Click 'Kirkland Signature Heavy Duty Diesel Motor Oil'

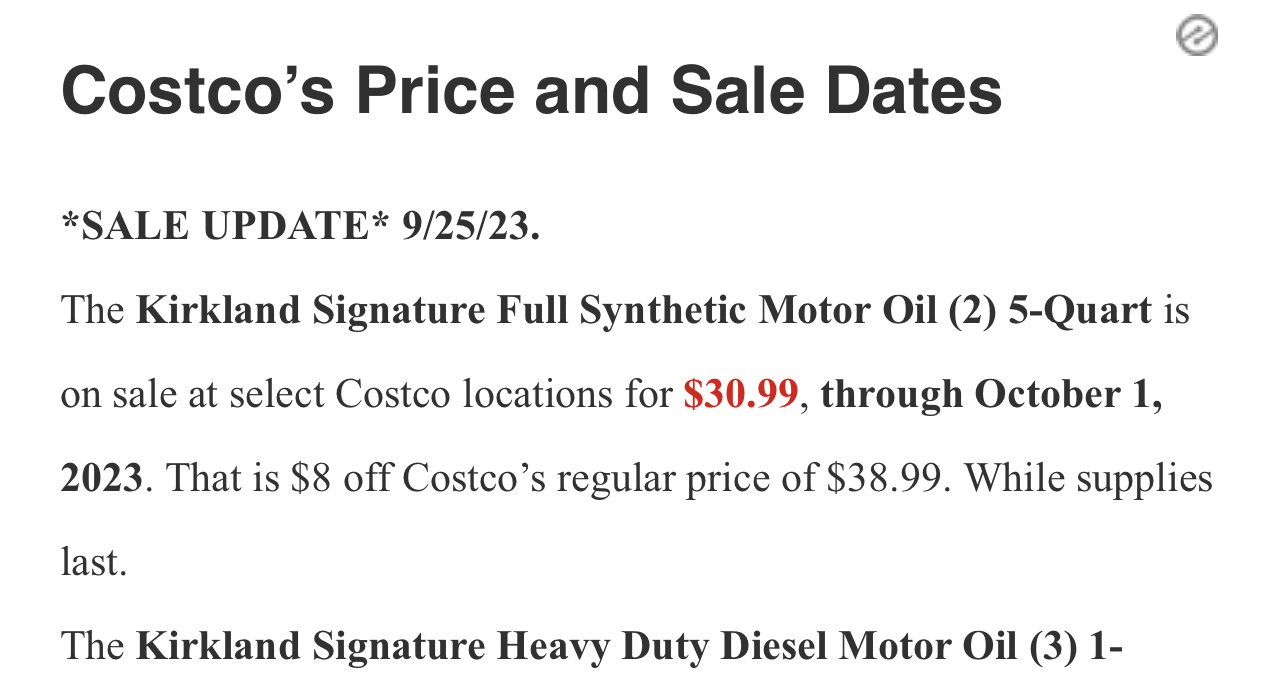[566, 647]
